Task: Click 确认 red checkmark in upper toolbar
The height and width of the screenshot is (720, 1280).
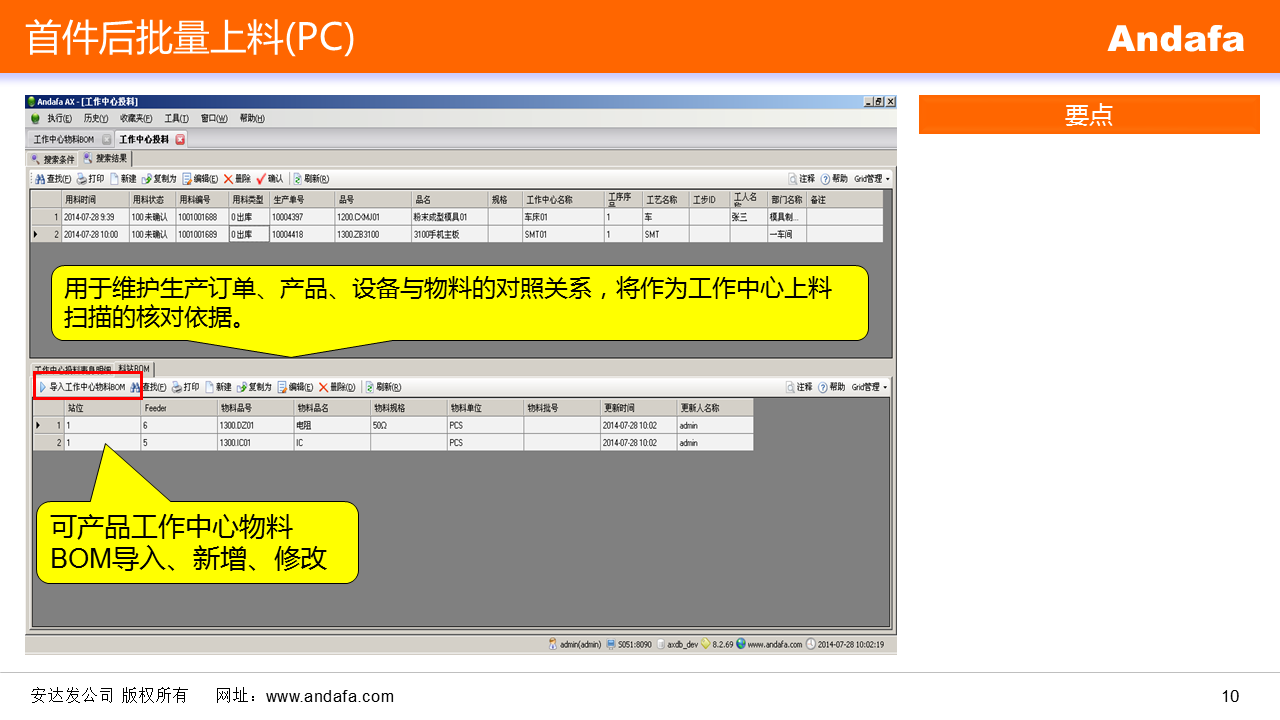Action: 261,179
